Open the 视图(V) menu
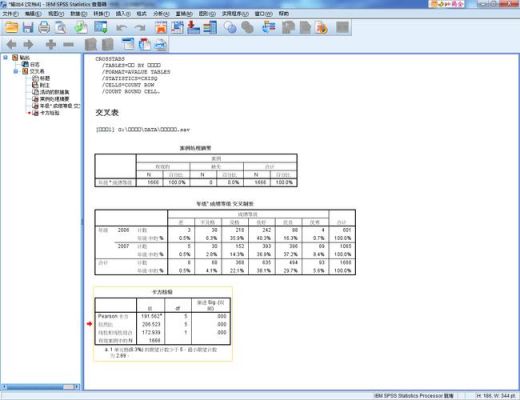Image resolution: width=520 pixels, height=400 pixels. (56, 14)
